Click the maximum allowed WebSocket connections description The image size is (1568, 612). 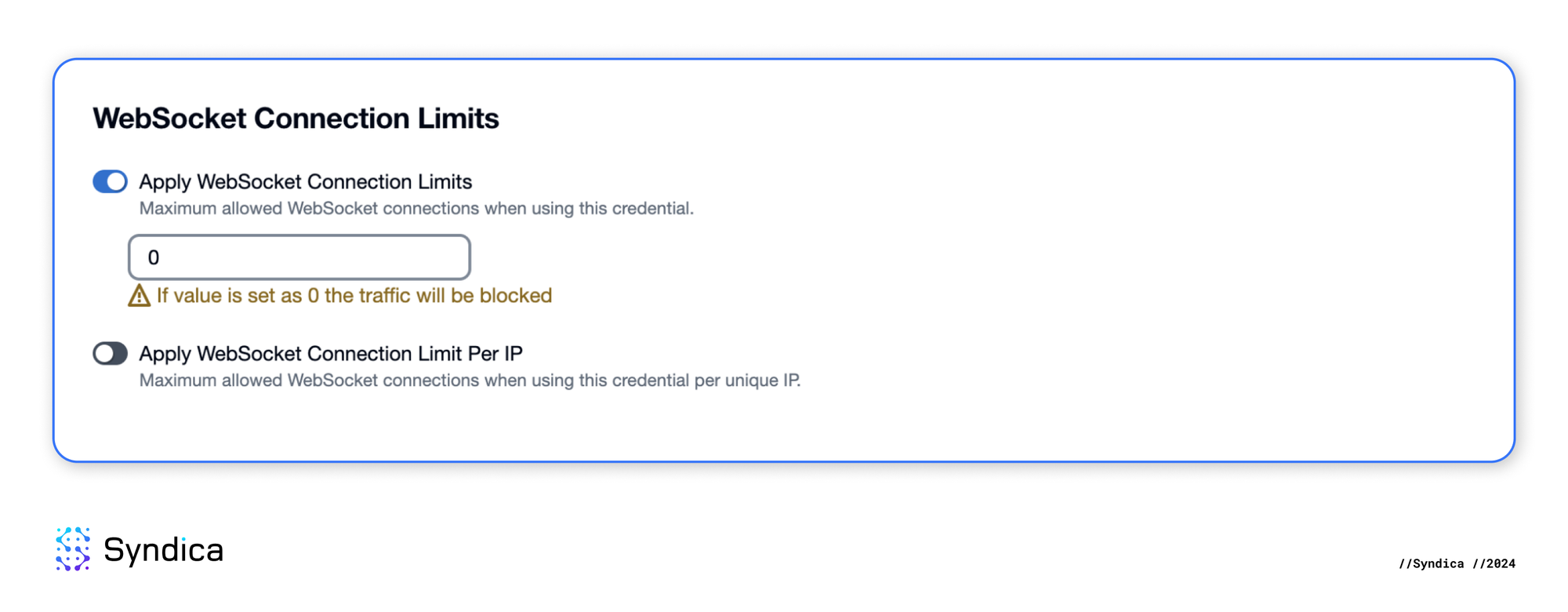click(417, 208)
